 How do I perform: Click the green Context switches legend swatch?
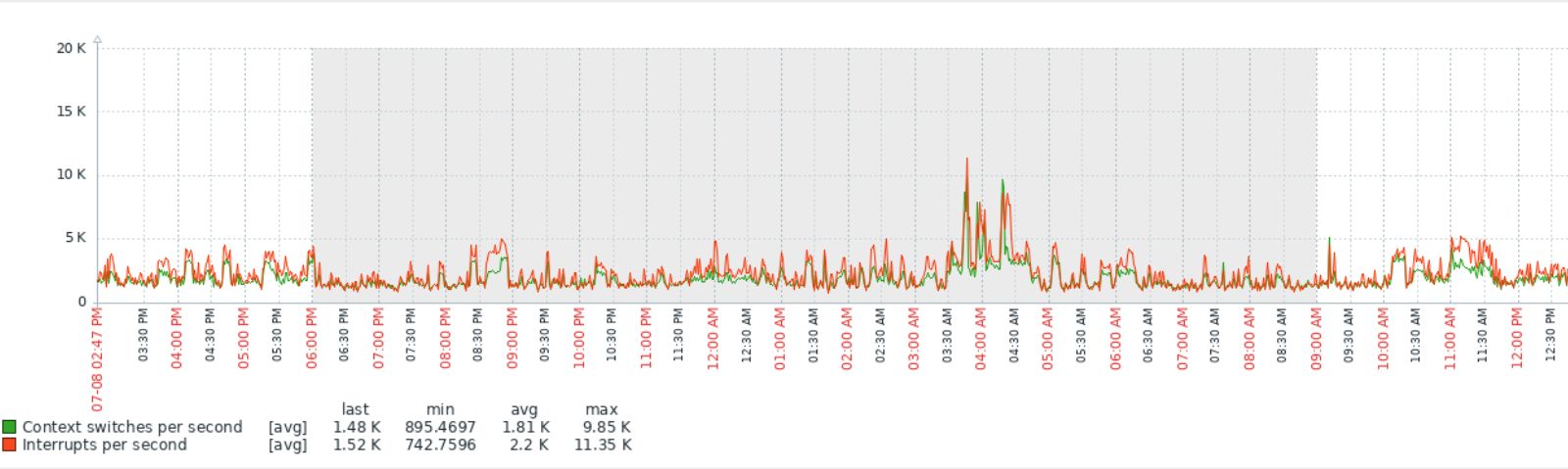click(x=9, y=427)
